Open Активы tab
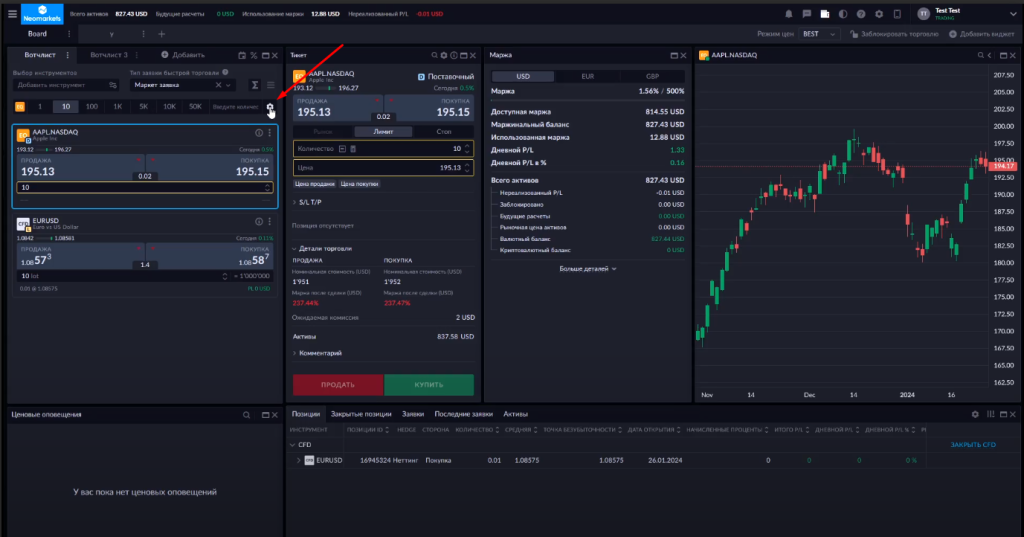 click(515, 414)
